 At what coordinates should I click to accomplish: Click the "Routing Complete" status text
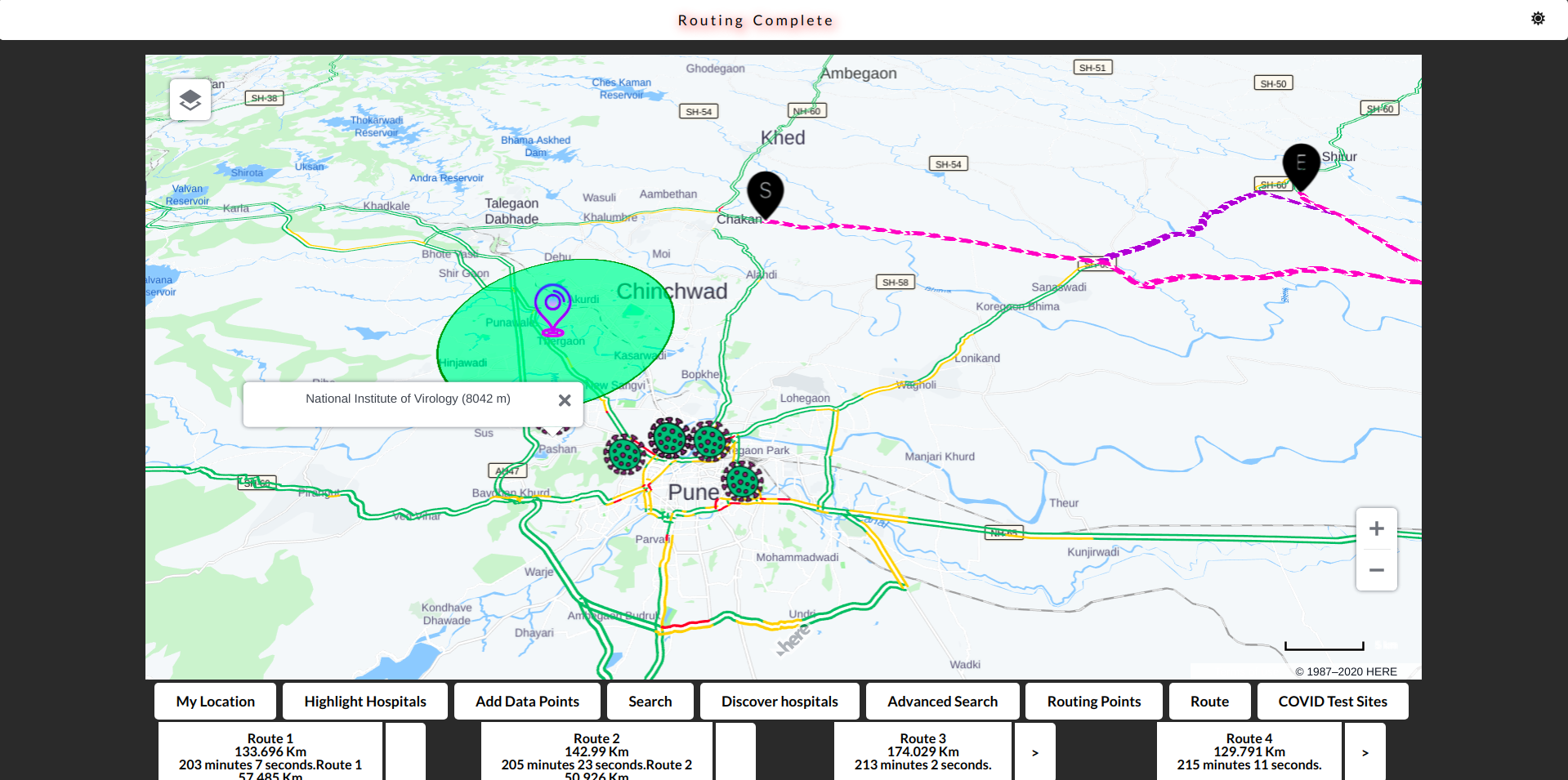pyautogui.click(x=756, y=20)
